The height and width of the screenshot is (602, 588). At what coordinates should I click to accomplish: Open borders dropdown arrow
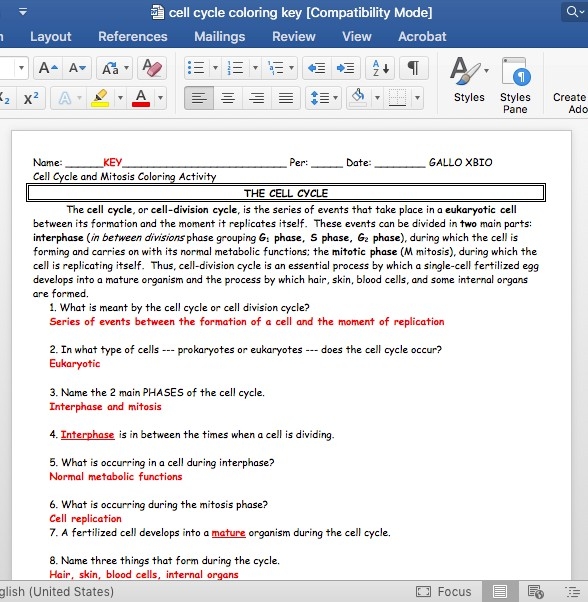pos(417,98)
